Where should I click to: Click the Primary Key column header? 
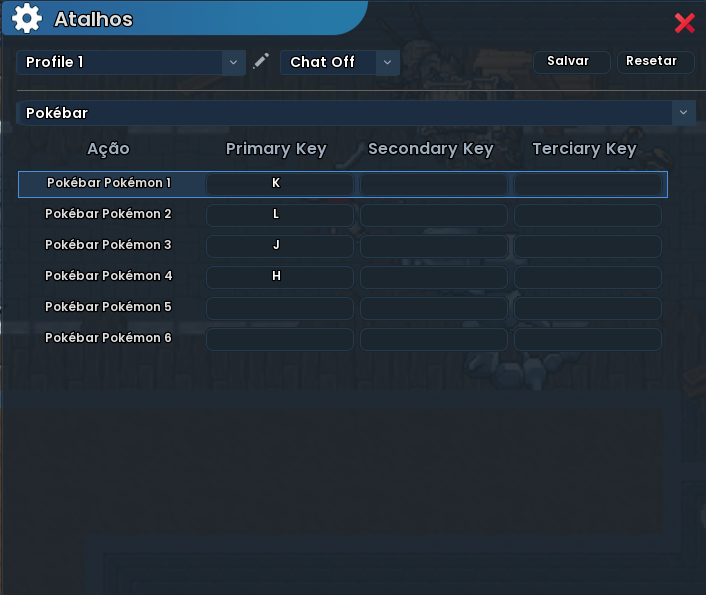(x=276, y=149)
